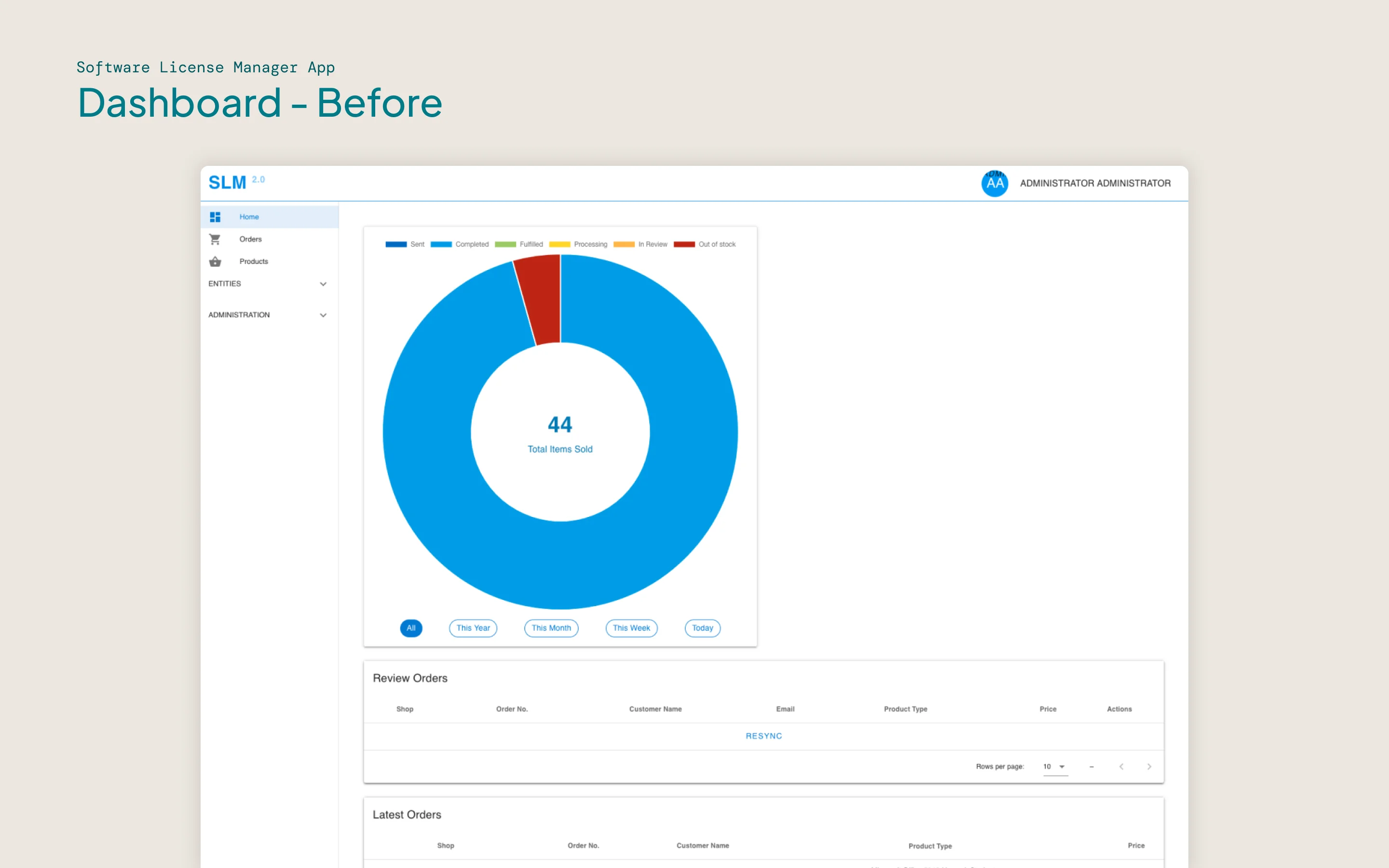1389x868 pixels.
Task: Click Review Orders Price column header
Action: pyautogui.click(x=1048, y=709)
